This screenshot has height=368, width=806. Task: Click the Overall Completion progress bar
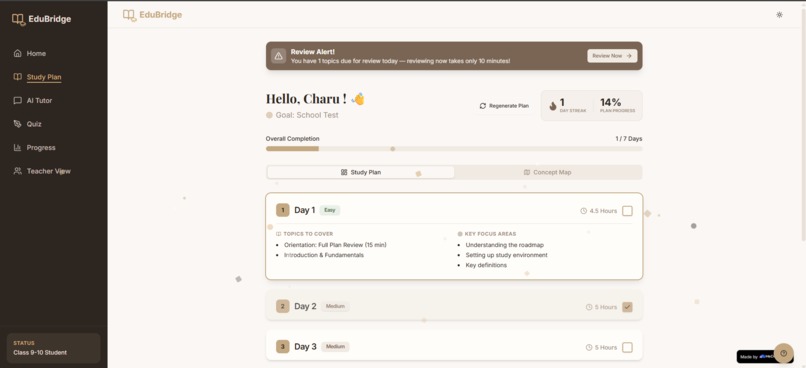454,149
